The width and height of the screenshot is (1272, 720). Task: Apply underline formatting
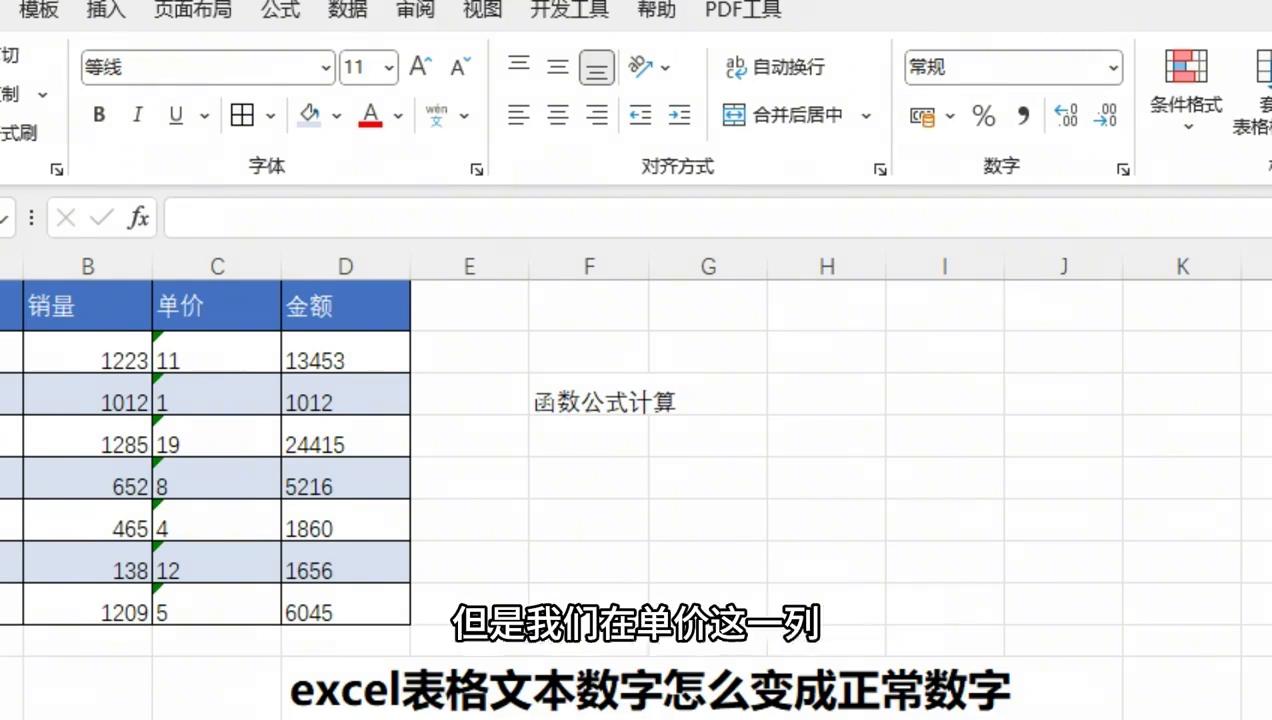[176, 115]
